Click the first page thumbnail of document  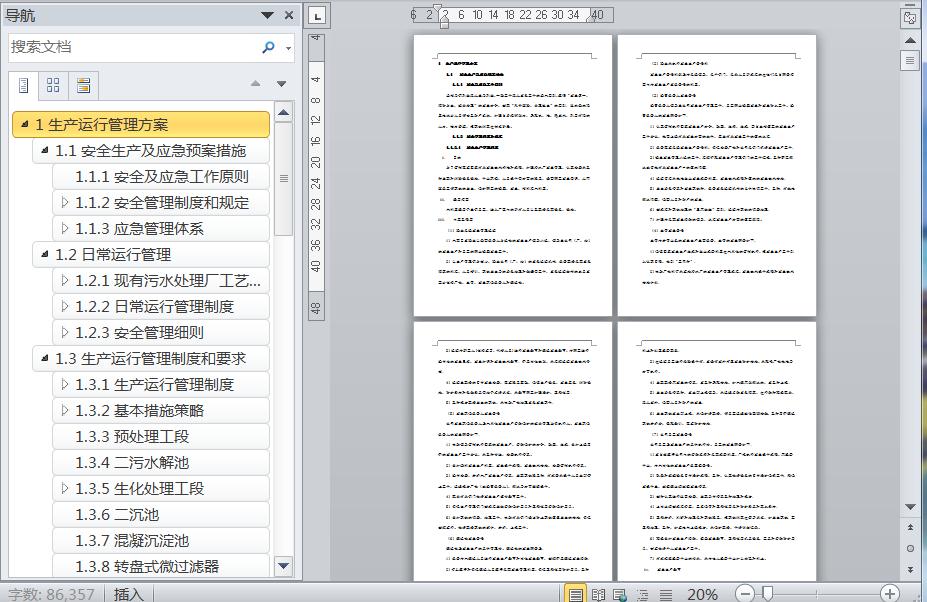(x=513, y=175)
